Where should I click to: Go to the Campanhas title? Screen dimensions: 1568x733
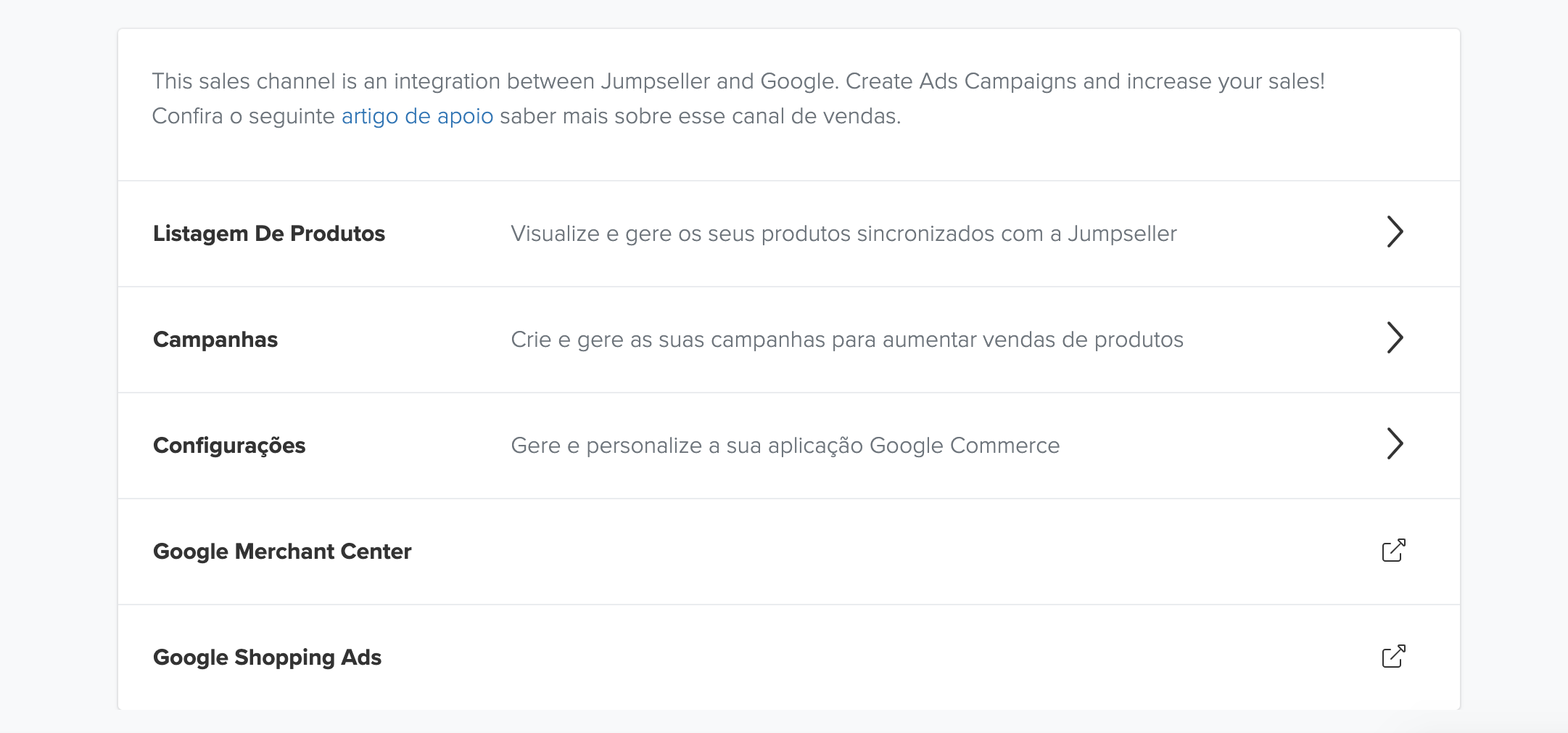pos(215,340)
